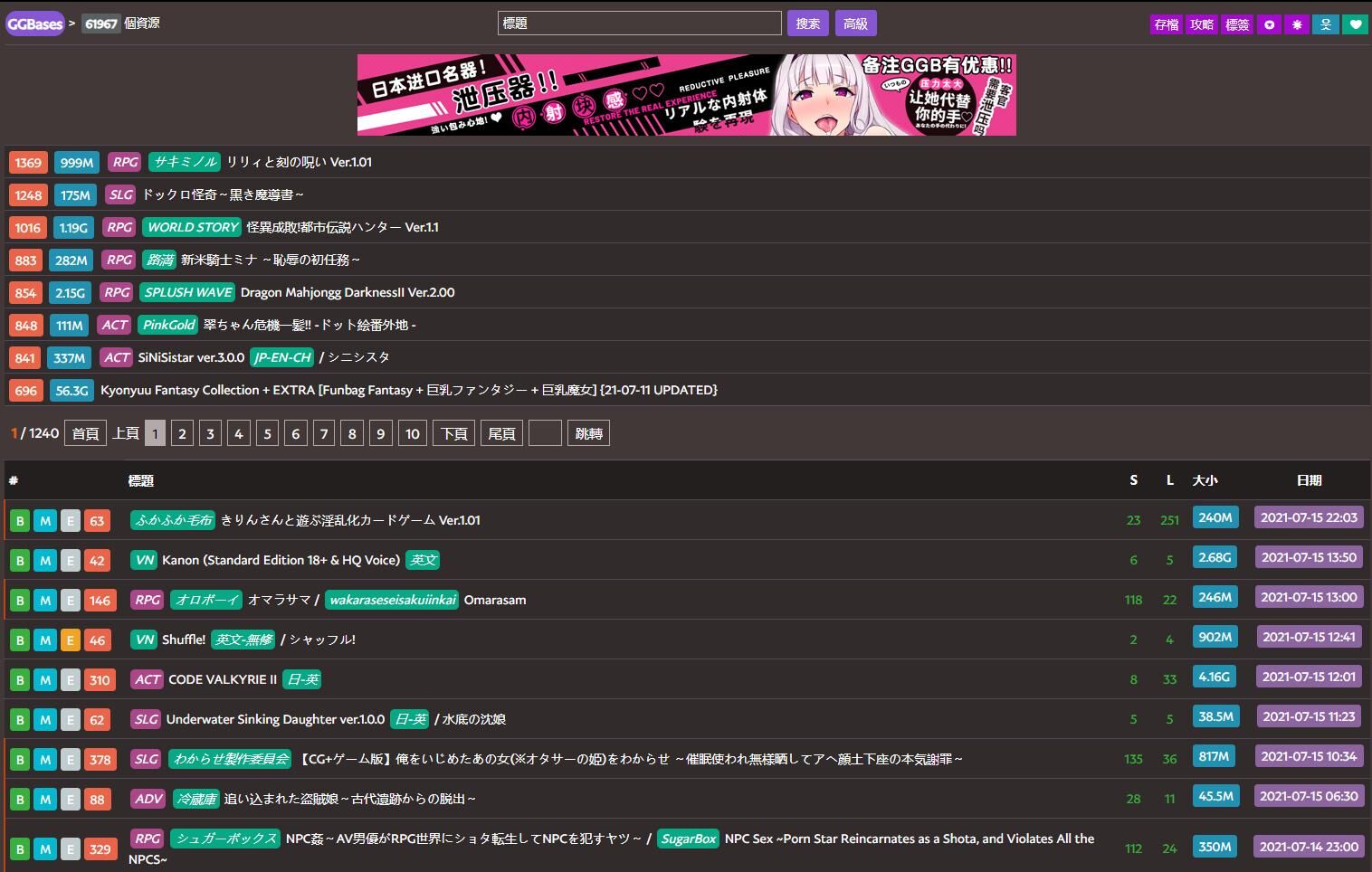This screenshot has width=1372, height=872.
Task: Click the 跳轉 jump-to-page button
Action: [x=588, y=433]
